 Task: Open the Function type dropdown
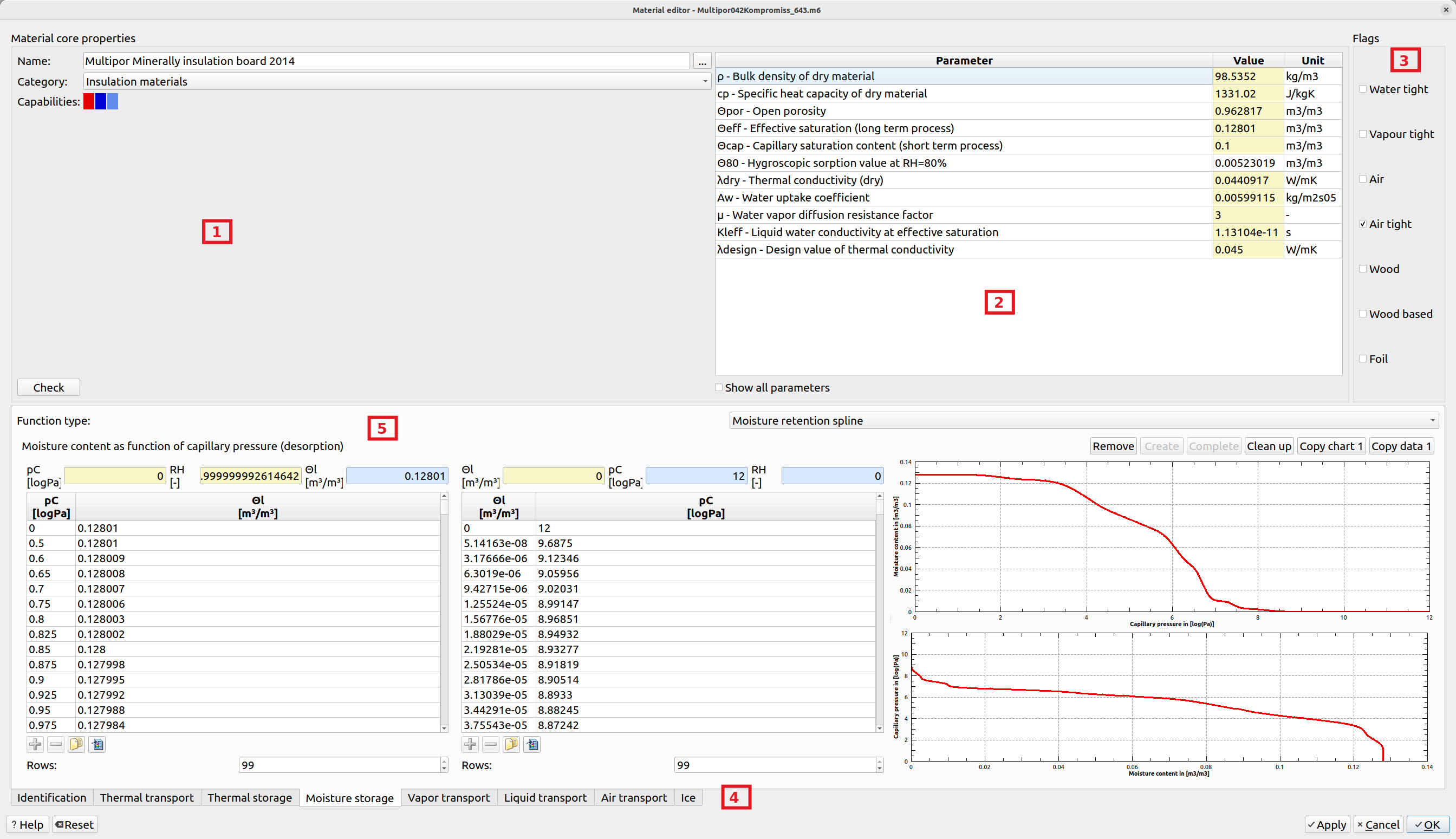[x=1084, y=421]
